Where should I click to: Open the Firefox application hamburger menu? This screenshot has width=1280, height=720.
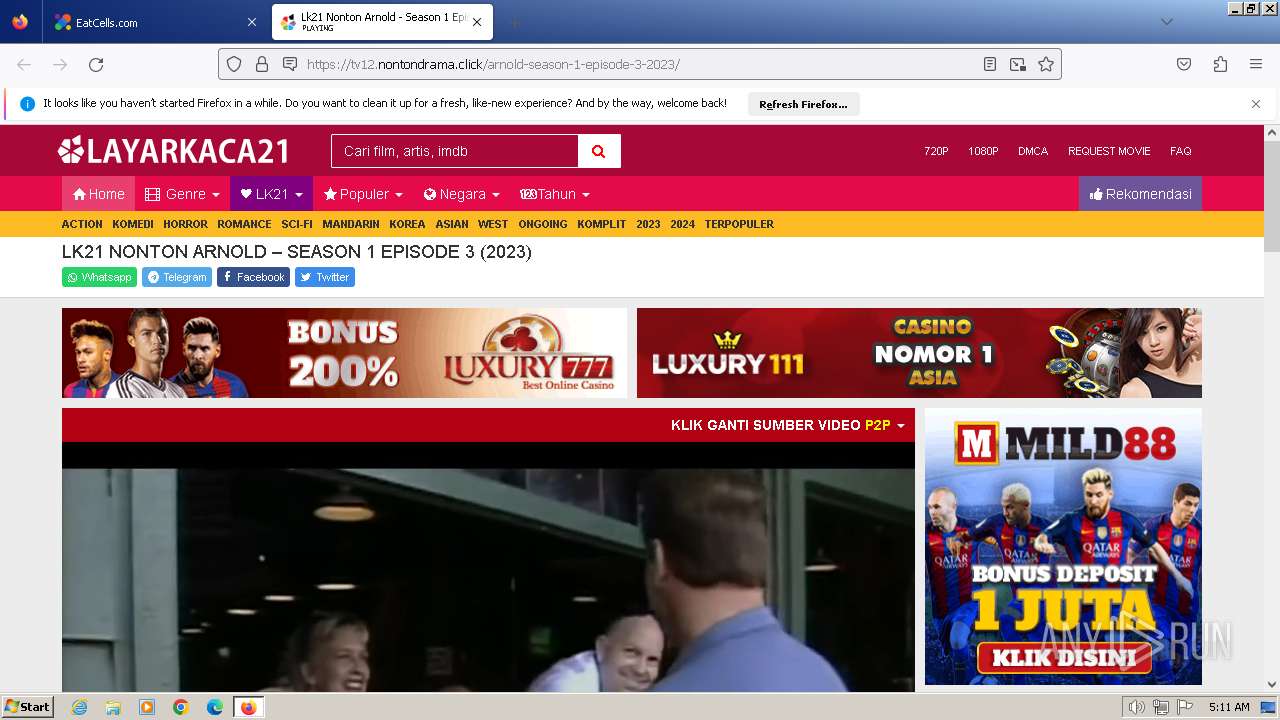pos(1256,64)
